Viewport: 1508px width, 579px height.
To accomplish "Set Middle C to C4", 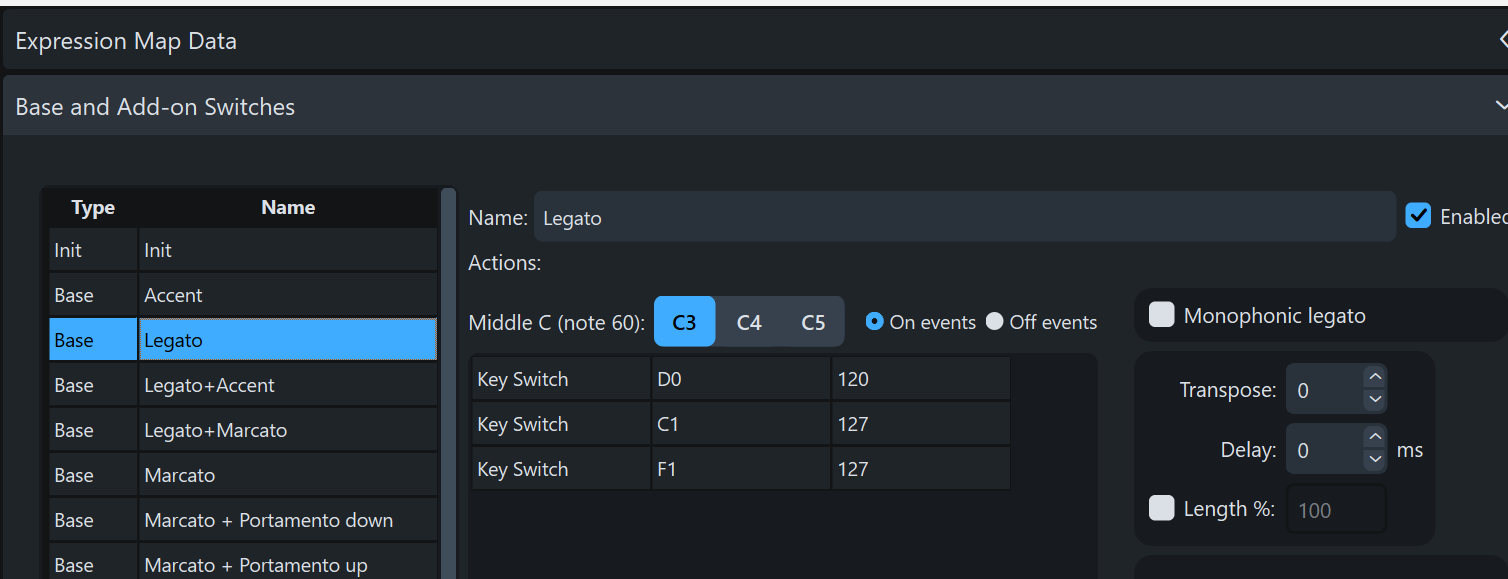I will pos(749,322).
